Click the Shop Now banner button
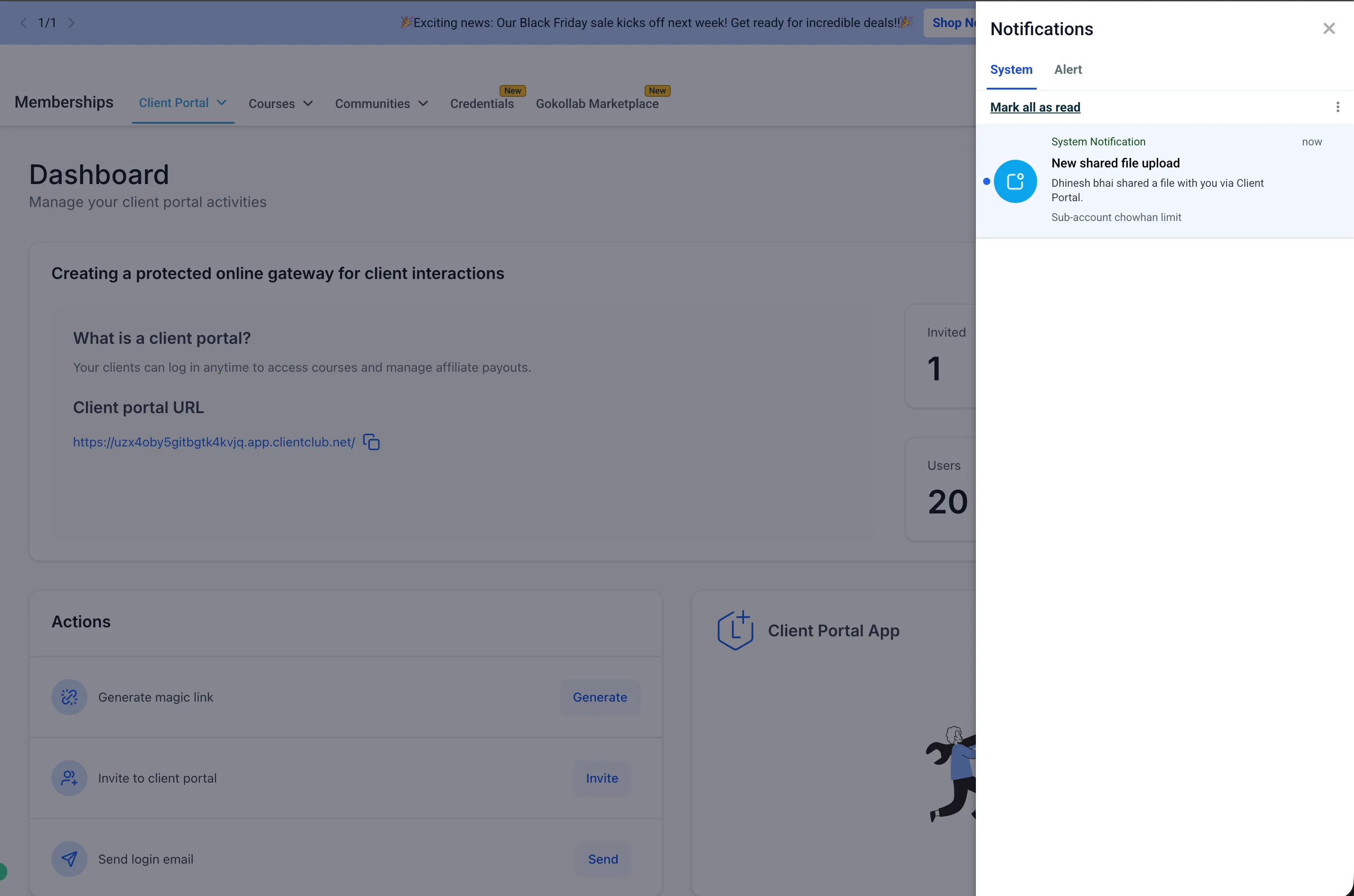The height and width of the screenshot is (896, 1354). pyautogui.click(x=950, y=23)
